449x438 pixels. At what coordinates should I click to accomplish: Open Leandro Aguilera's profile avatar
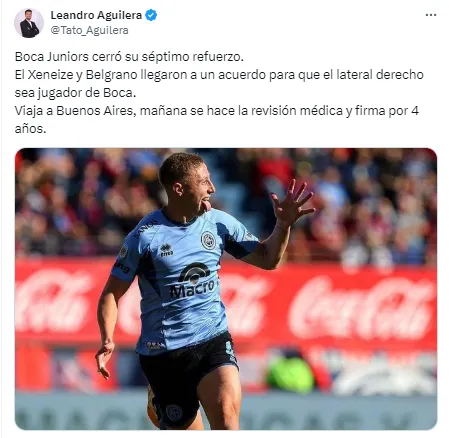[x=29, y=23]
